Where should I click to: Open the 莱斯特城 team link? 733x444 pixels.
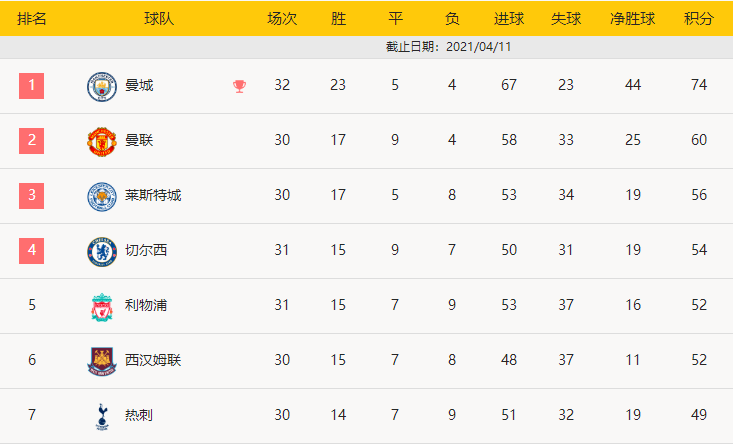coord(153,196)
